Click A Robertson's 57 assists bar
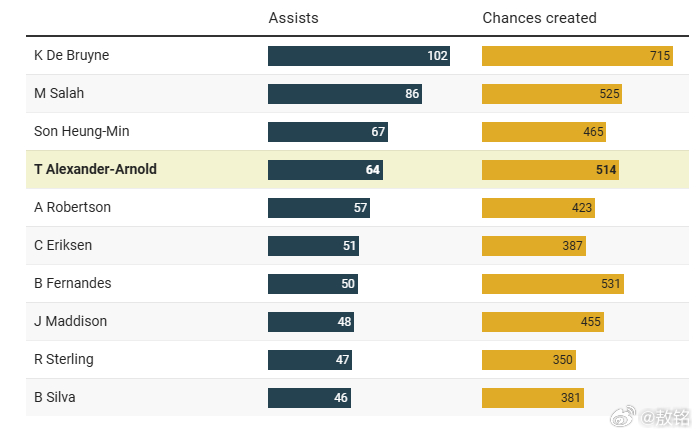This screenshot has width=699, height=435. point(319,208)
